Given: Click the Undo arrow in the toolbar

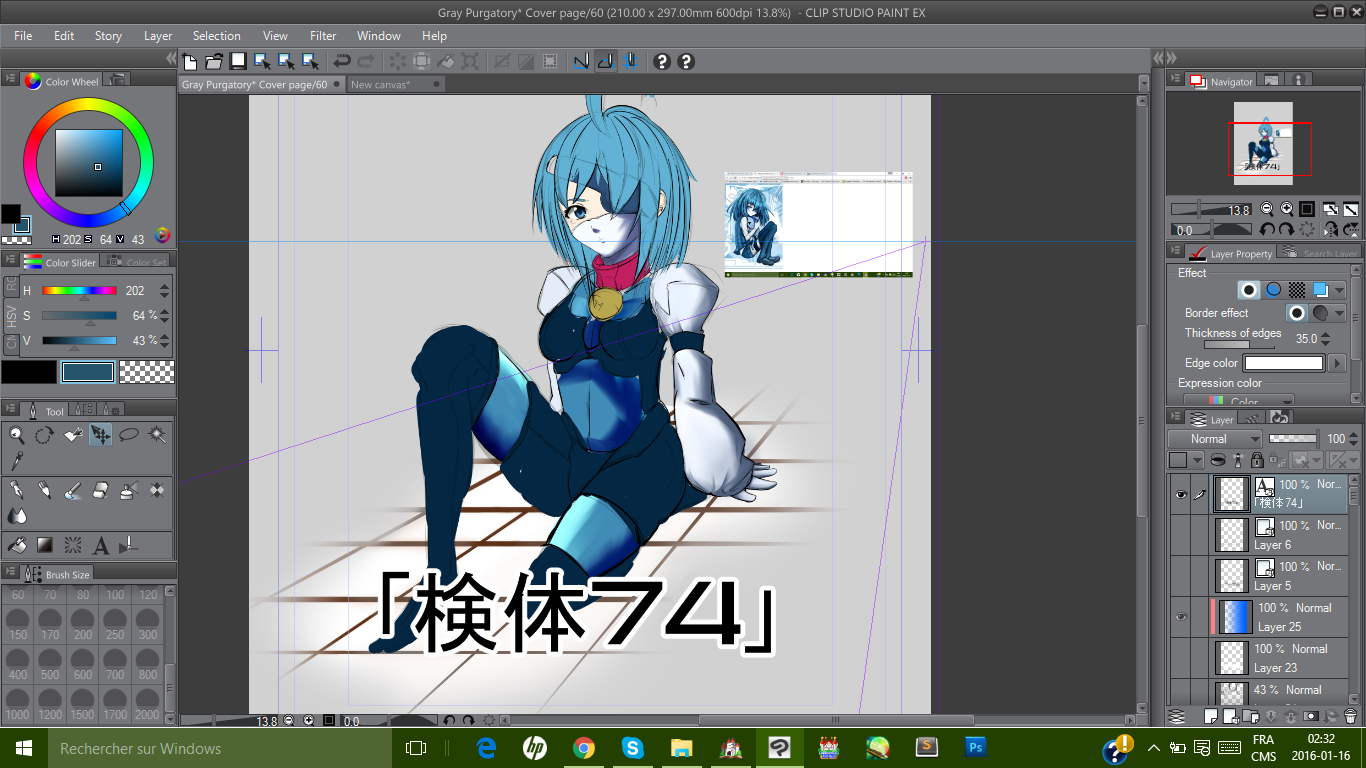Looking at the screenshot, I should point(342,61).
